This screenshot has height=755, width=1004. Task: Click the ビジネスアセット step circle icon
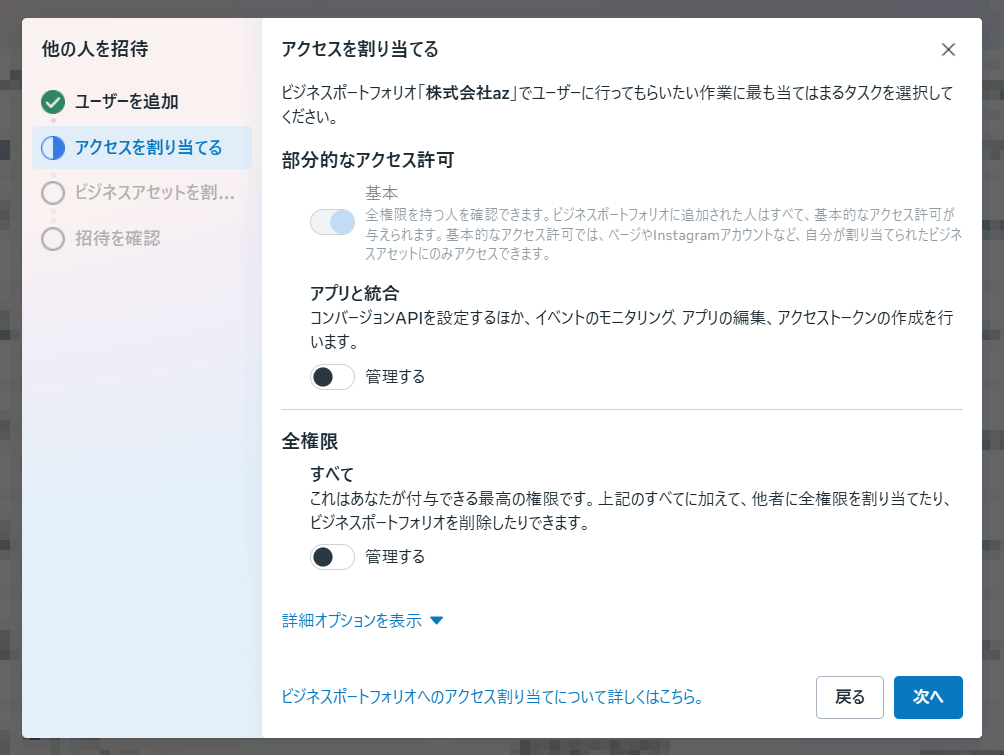[x=53, y=193]
